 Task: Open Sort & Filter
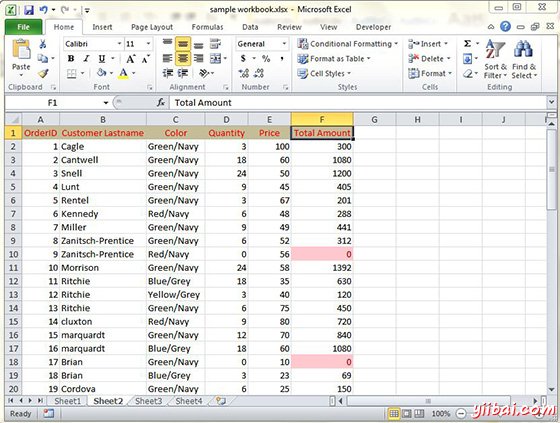coord(495,59)
